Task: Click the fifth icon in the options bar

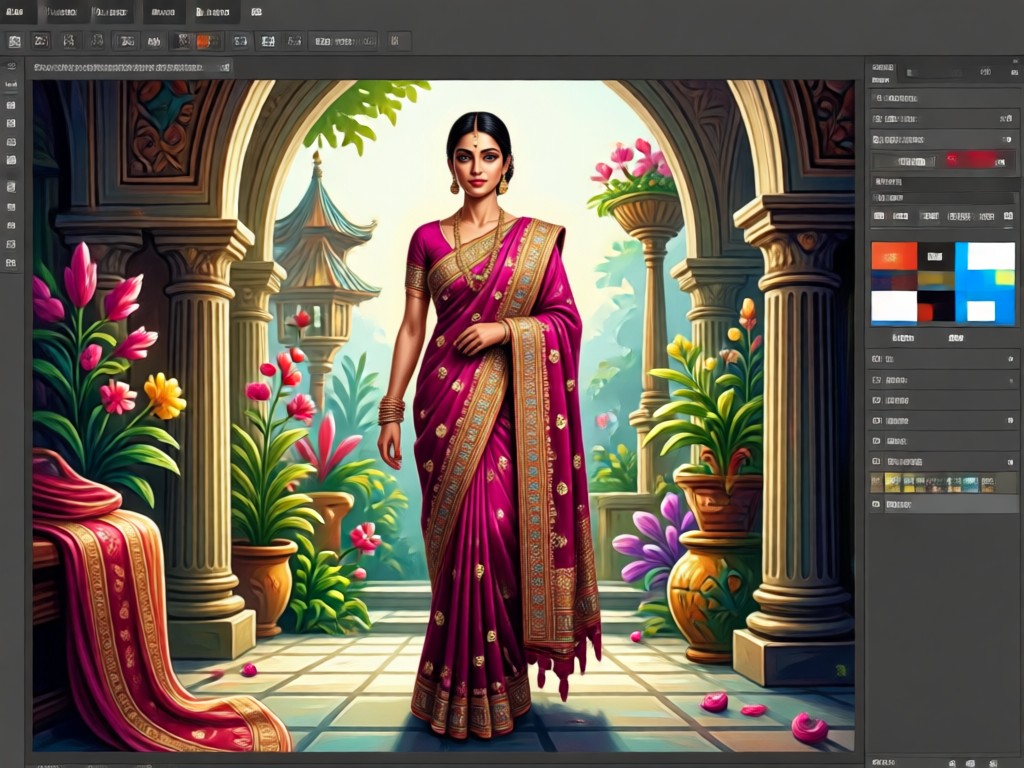Action: click(x=126, y=41)
